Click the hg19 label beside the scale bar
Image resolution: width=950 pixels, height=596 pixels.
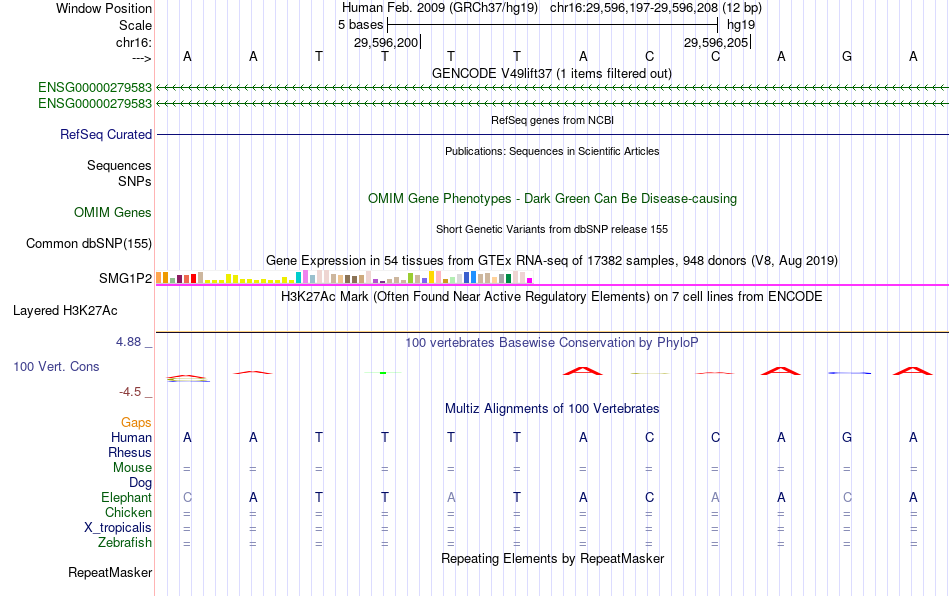[x=741, y=25]
